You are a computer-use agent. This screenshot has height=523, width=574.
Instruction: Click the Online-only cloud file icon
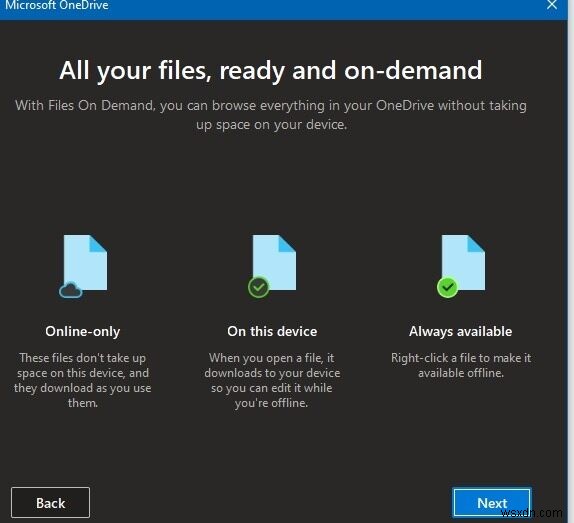click(83, 266)
